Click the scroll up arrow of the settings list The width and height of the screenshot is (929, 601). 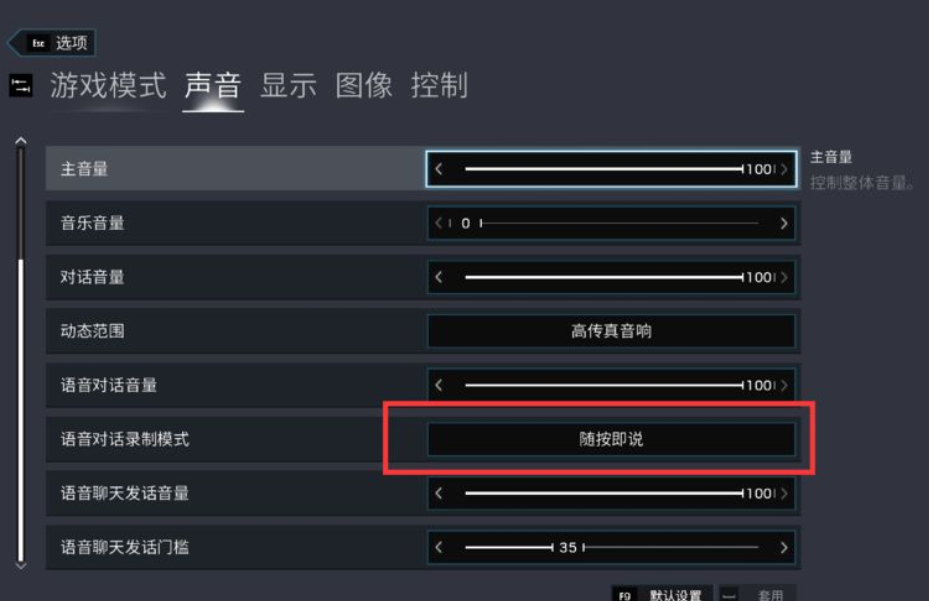[21, 141]
